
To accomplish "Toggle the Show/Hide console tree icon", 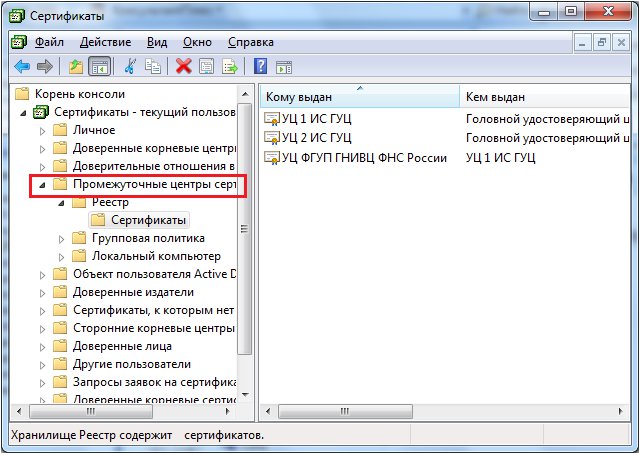I will coord(100,67).
